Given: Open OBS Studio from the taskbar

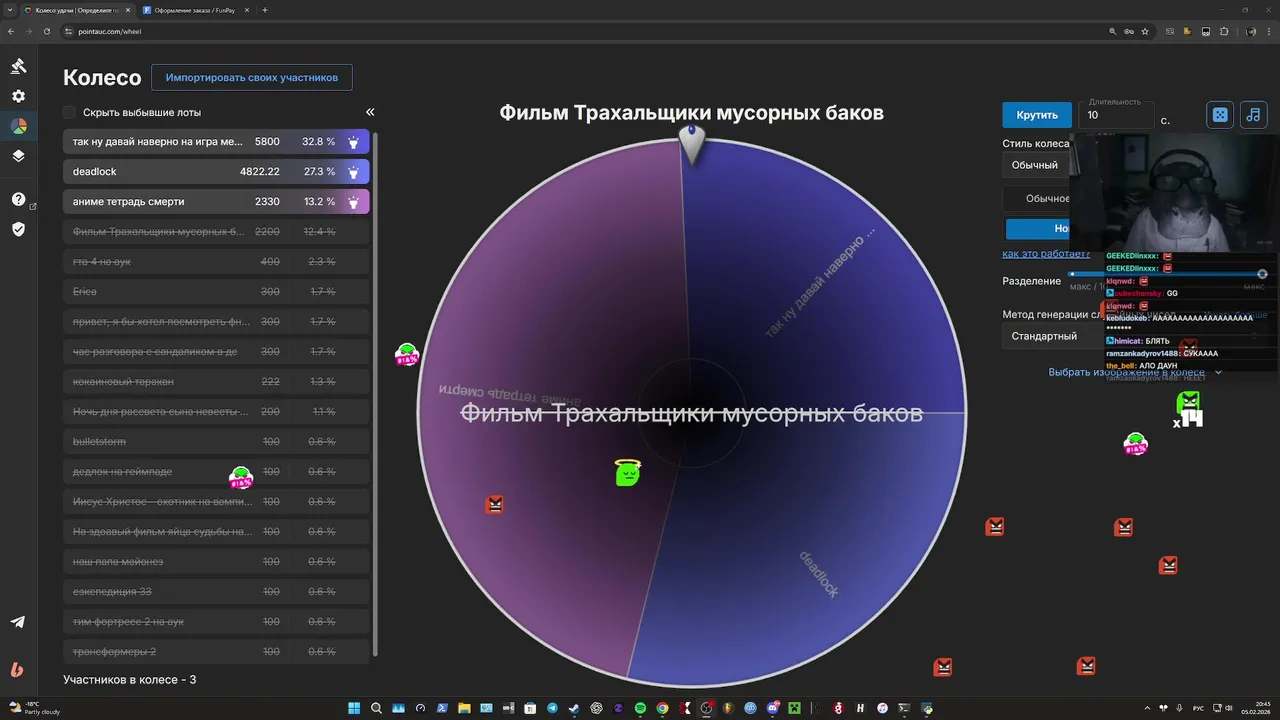Looking at the screenshot, I should (706, 708).
